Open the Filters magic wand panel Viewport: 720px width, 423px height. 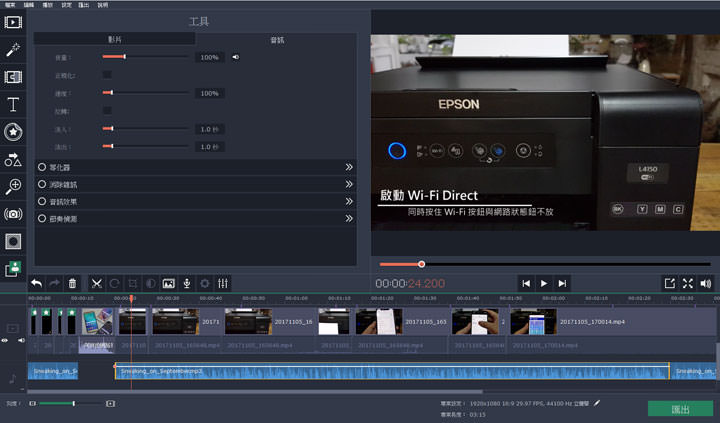pos(13,50)
